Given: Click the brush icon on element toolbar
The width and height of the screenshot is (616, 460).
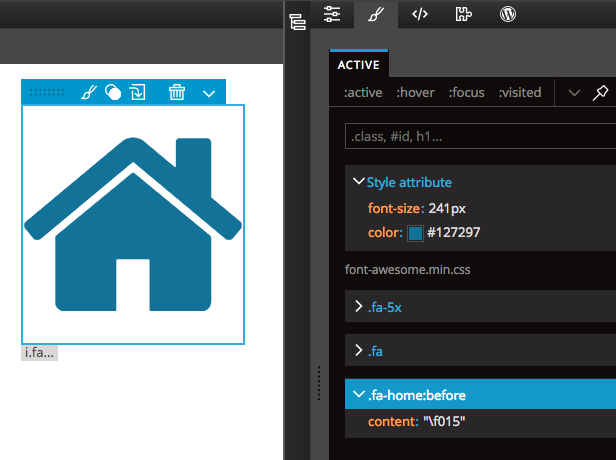Looking at the screenshot, I should [x=89, y=92].
